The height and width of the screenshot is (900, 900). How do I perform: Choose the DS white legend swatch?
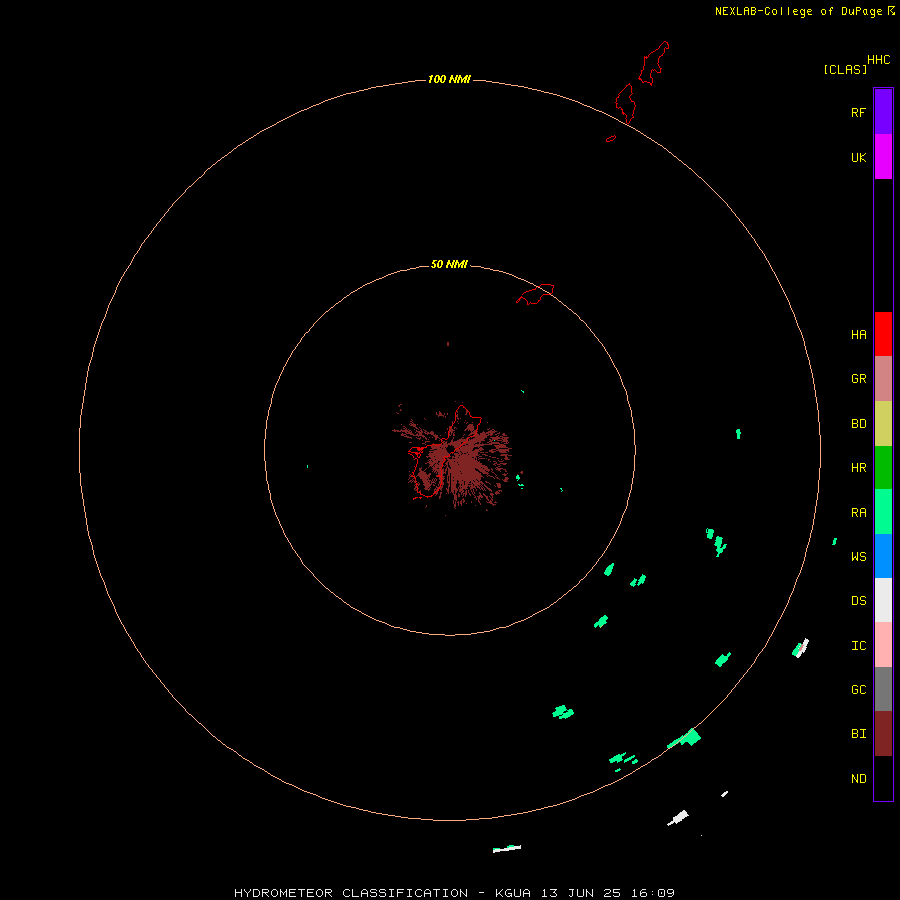[x=883, y=600]
